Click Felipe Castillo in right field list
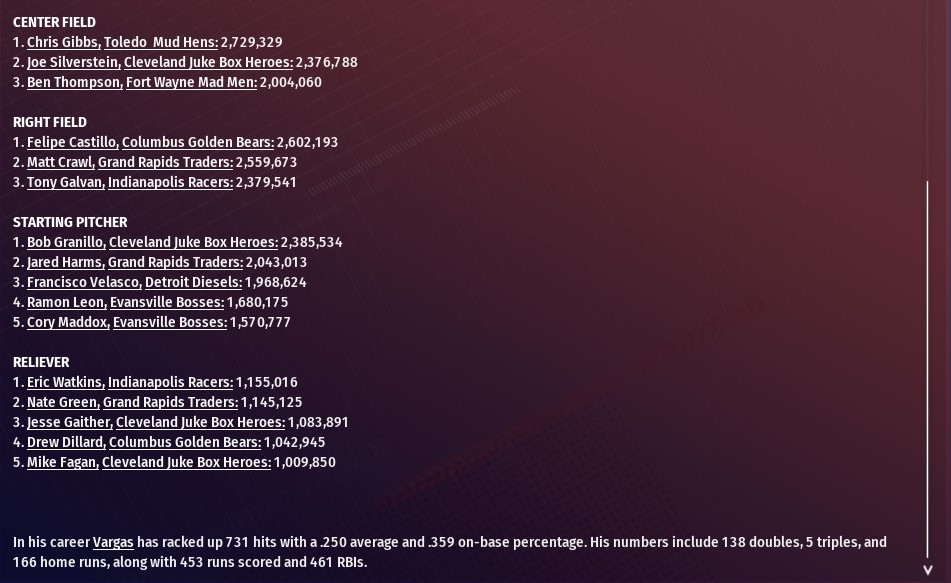The width and height of the screenshot is (951, 583). click(72, 142)
